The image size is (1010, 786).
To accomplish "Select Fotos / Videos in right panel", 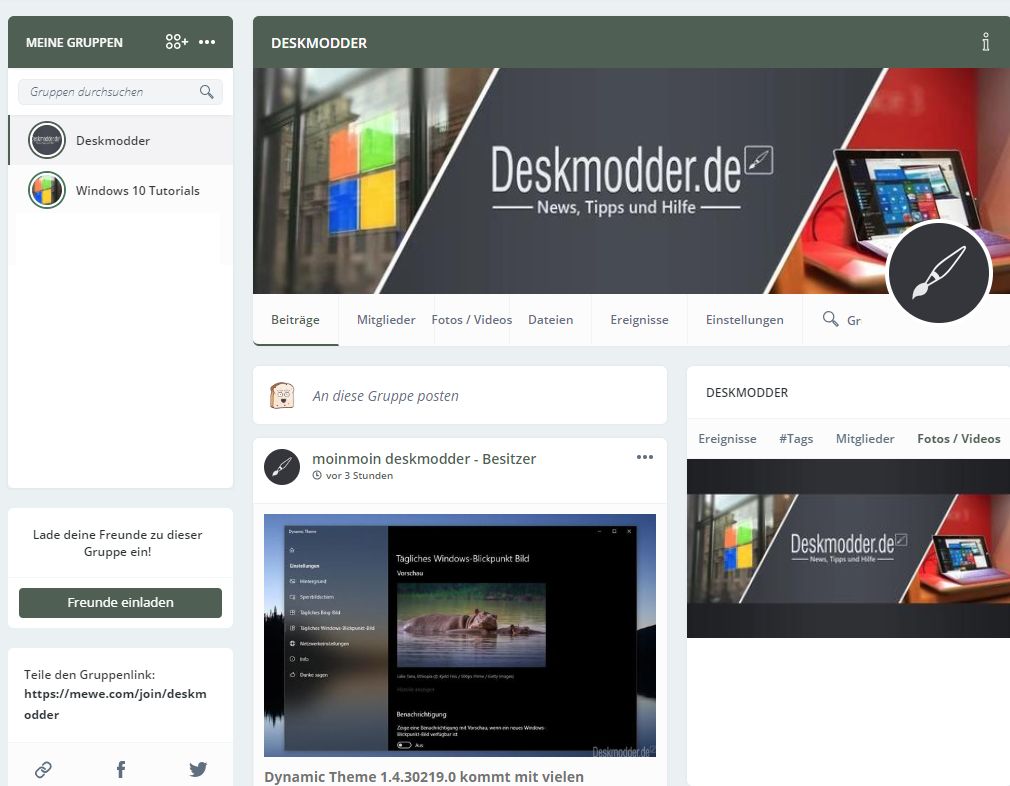I will point(958,439).
